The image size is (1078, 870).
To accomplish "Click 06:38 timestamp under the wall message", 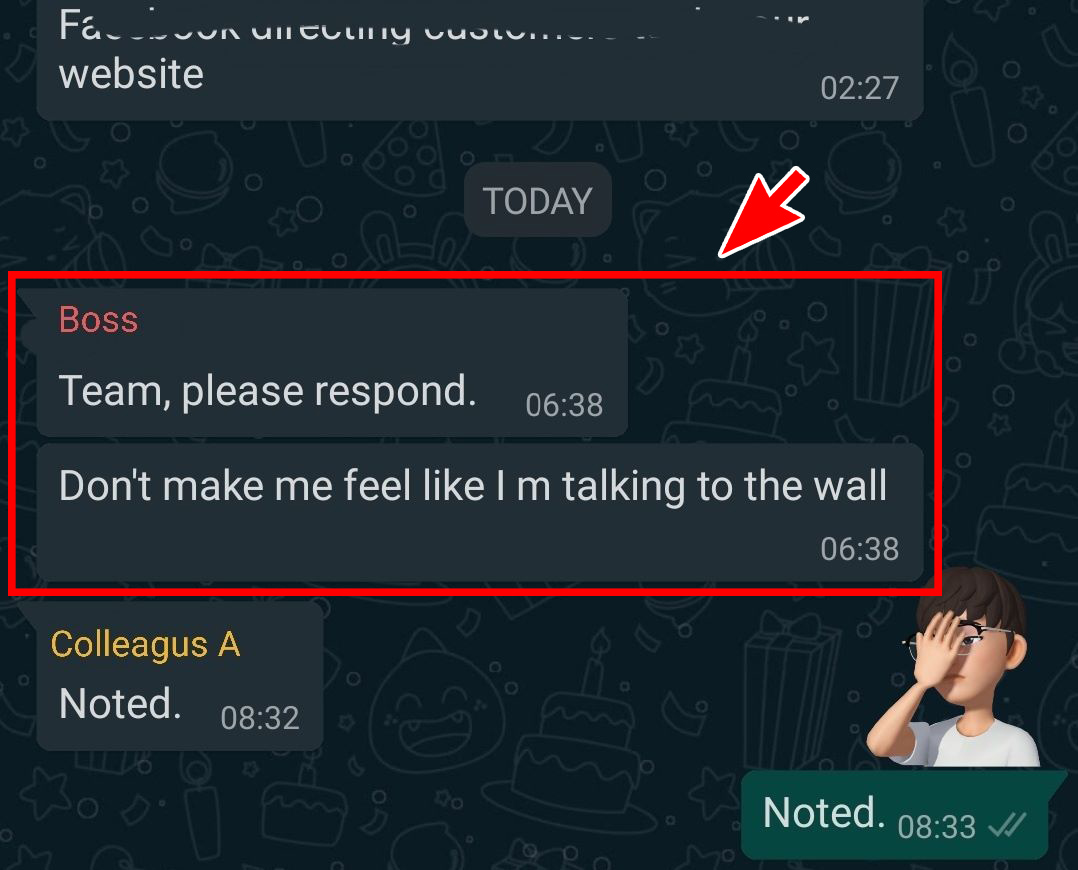I will (859, 549).
